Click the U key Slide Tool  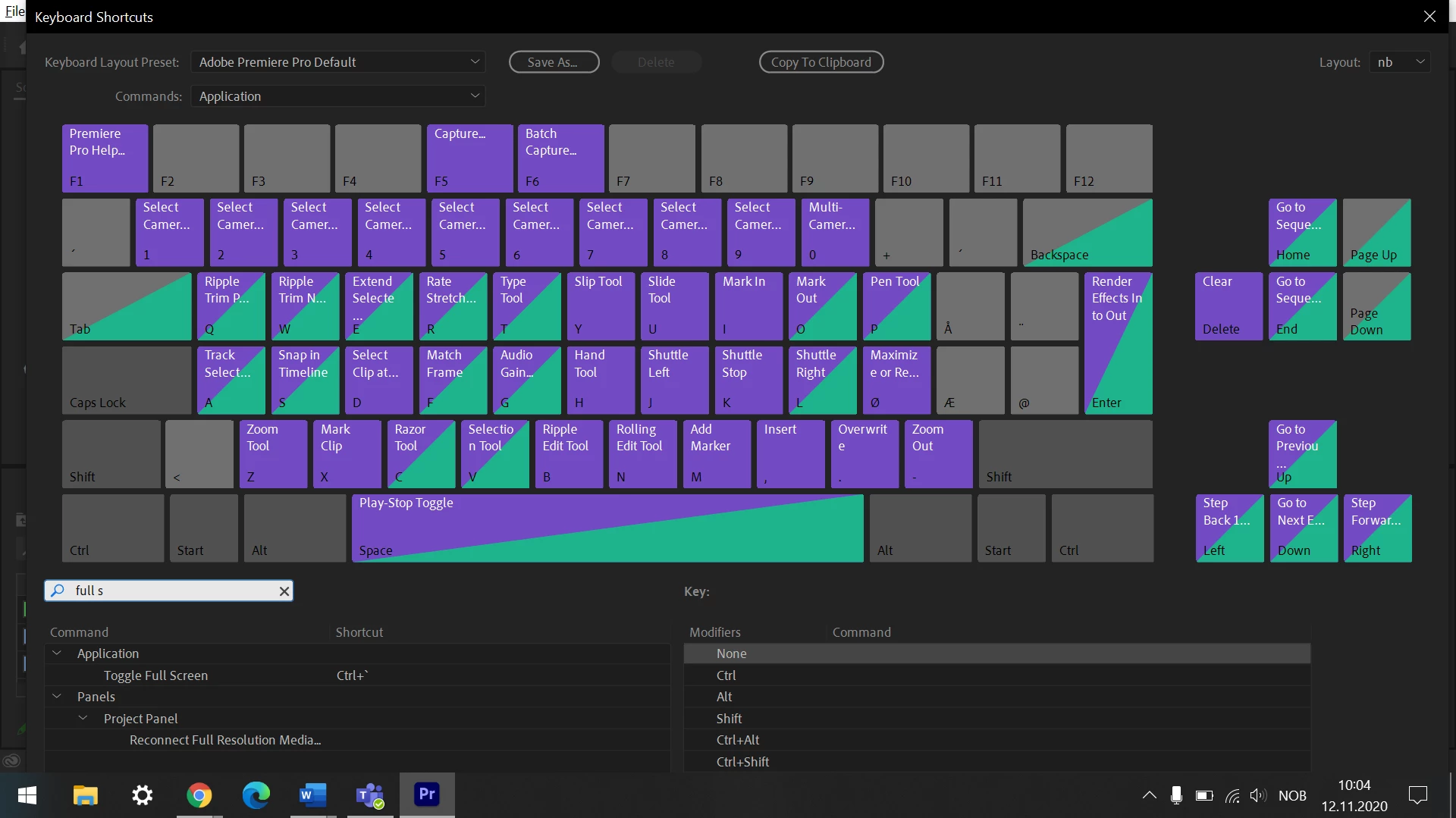coord(674,306)
